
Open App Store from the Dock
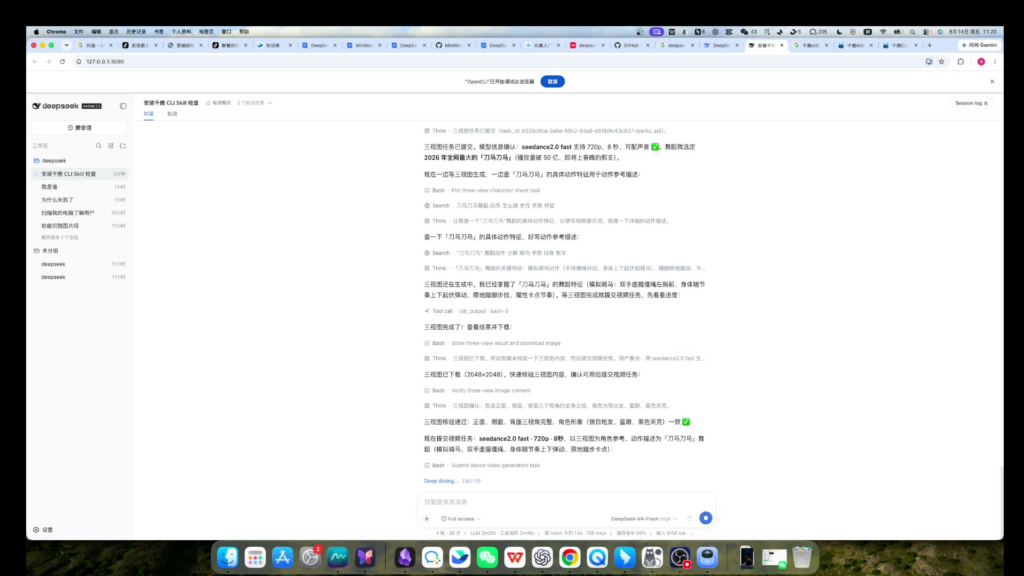pos(283,557)
